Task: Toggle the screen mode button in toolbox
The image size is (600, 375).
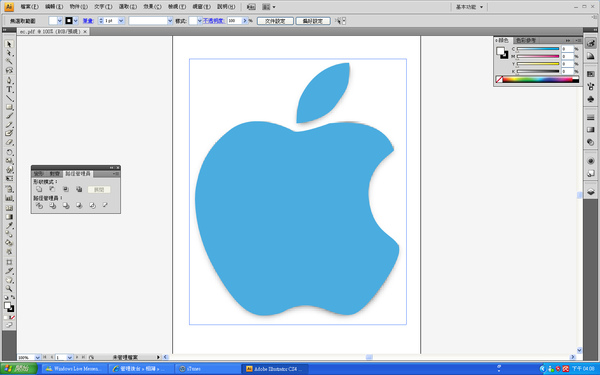Action: point(9,325)
